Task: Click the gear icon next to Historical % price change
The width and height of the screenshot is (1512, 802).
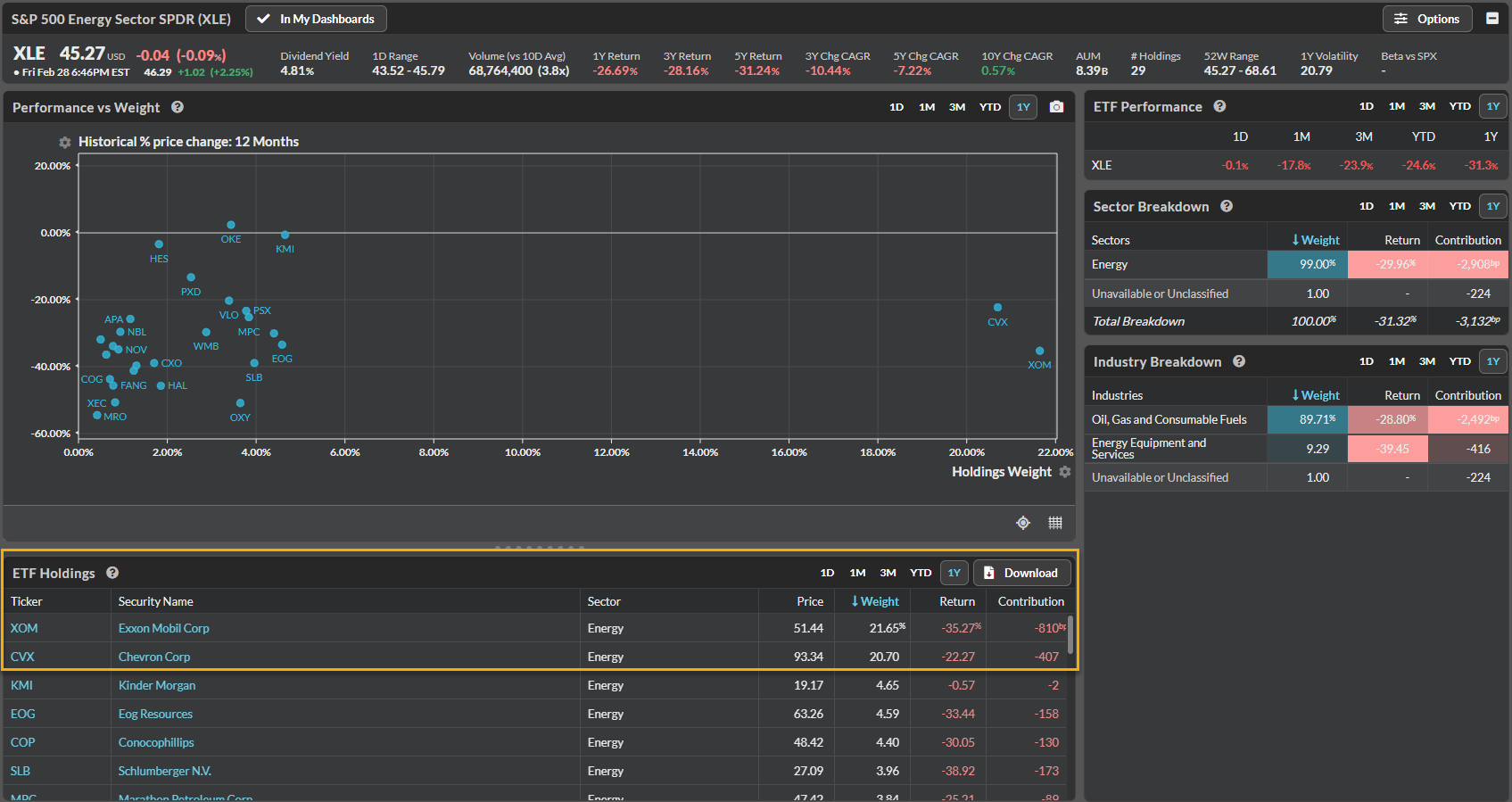Action: pyautogui.click(x=64, y=143)
